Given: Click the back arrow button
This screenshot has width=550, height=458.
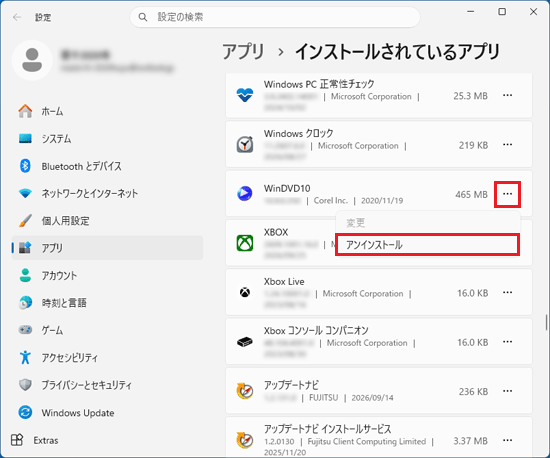Looking at the screenshot, I should pyautogui.click(x=17, y=17).
